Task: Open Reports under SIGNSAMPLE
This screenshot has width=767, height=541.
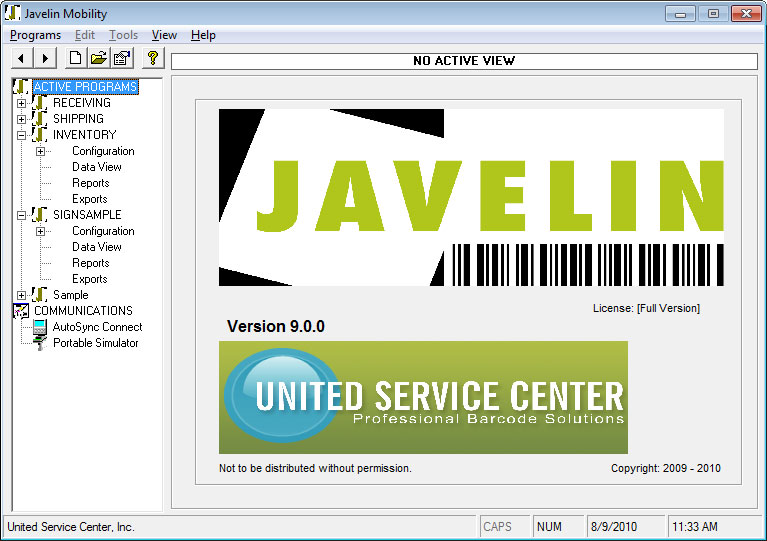Action: pyautogui.click(x=90, y=263)
